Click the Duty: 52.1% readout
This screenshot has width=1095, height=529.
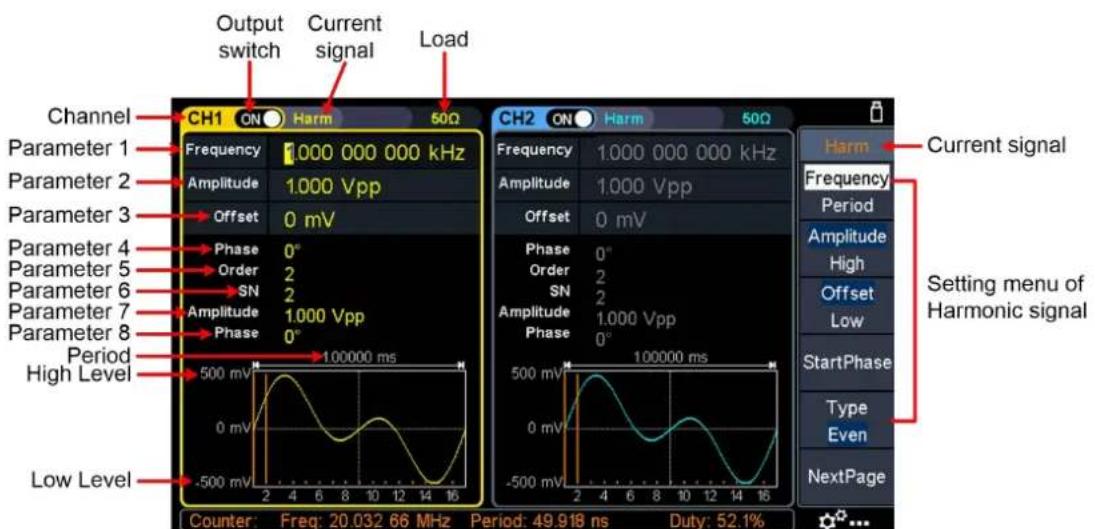click(x=716, y=520)
